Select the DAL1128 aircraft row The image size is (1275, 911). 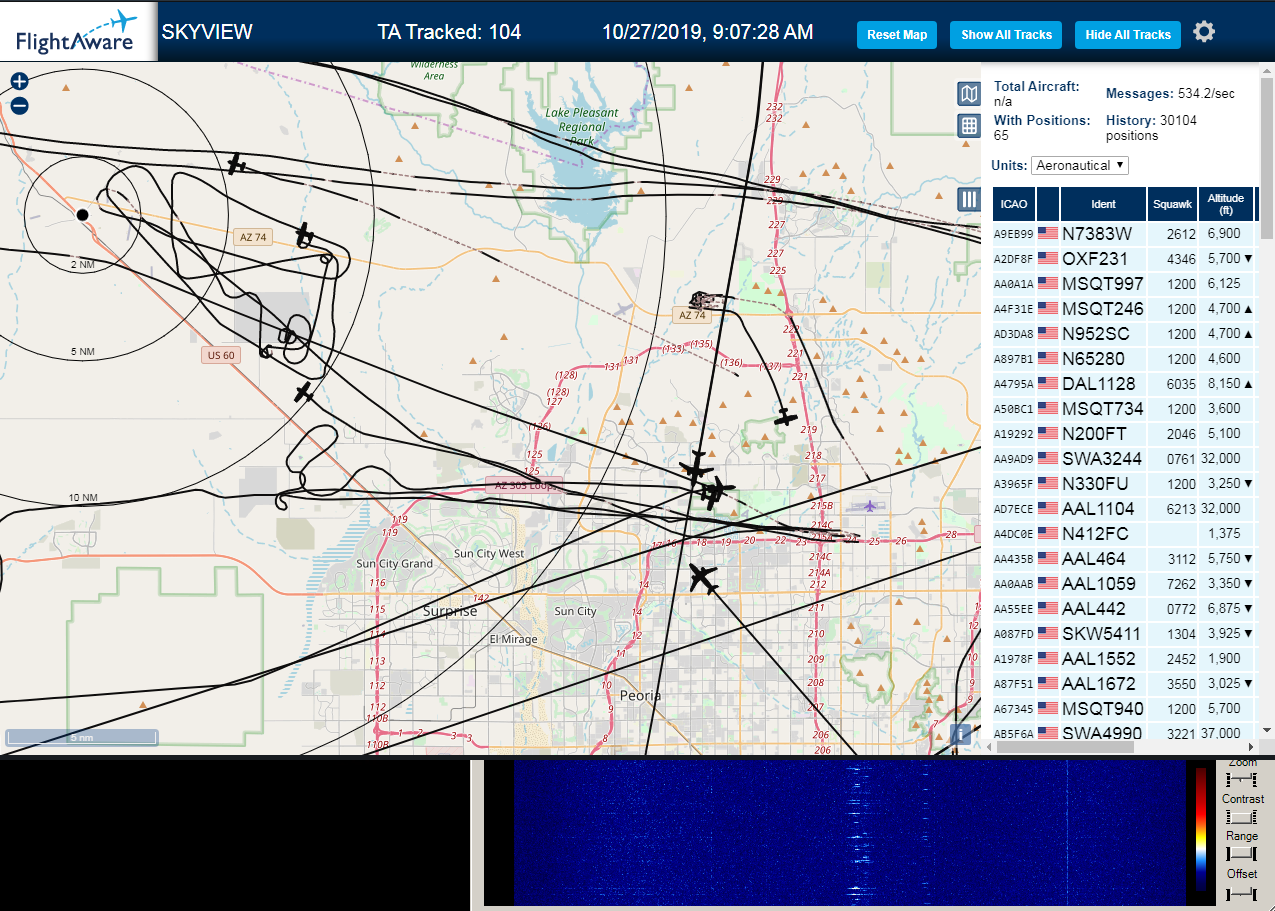1126,384
